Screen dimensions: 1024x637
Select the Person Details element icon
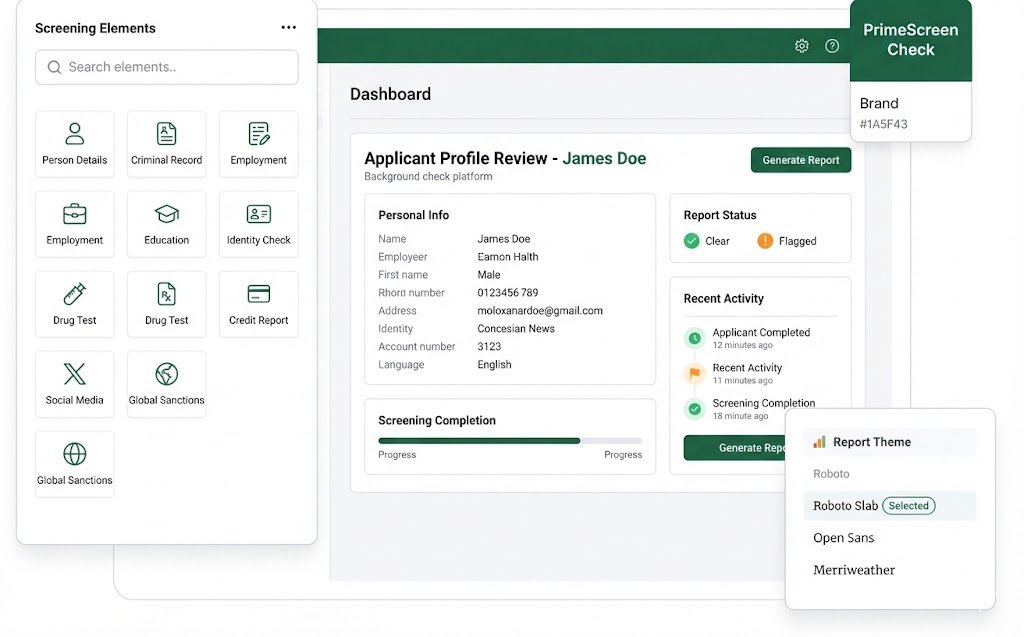pos(75,135)
